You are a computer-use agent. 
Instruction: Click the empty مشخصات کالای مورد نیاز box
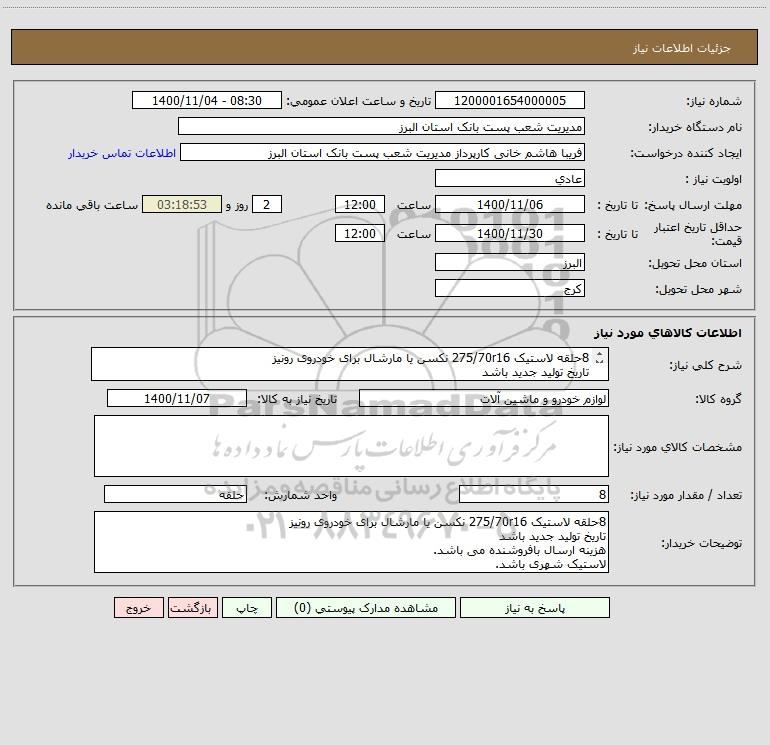tap(351, 446)
